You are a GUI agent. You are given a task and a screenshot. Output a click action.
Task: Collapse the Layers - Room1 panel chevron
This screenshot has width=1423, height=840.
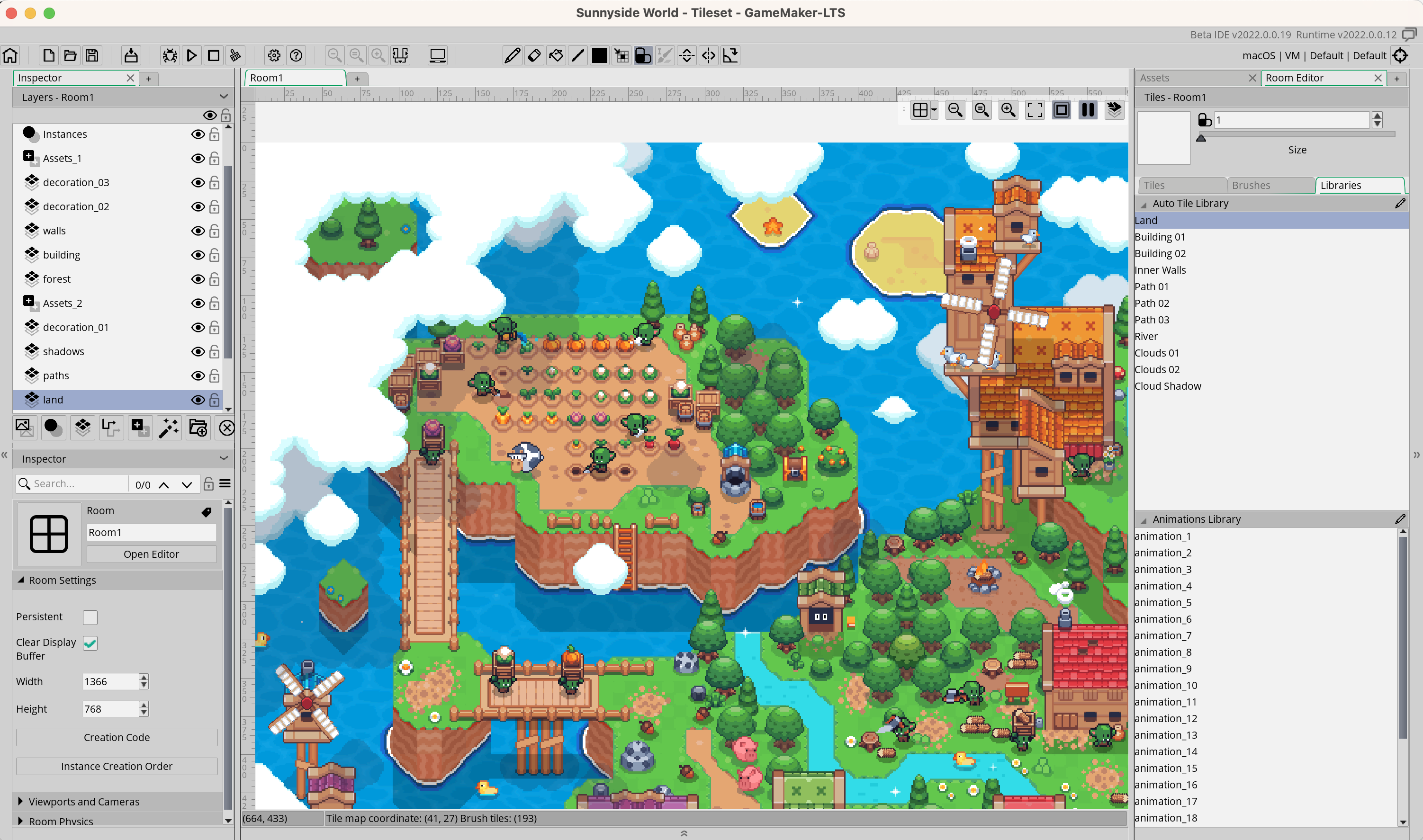pos(224,97)
